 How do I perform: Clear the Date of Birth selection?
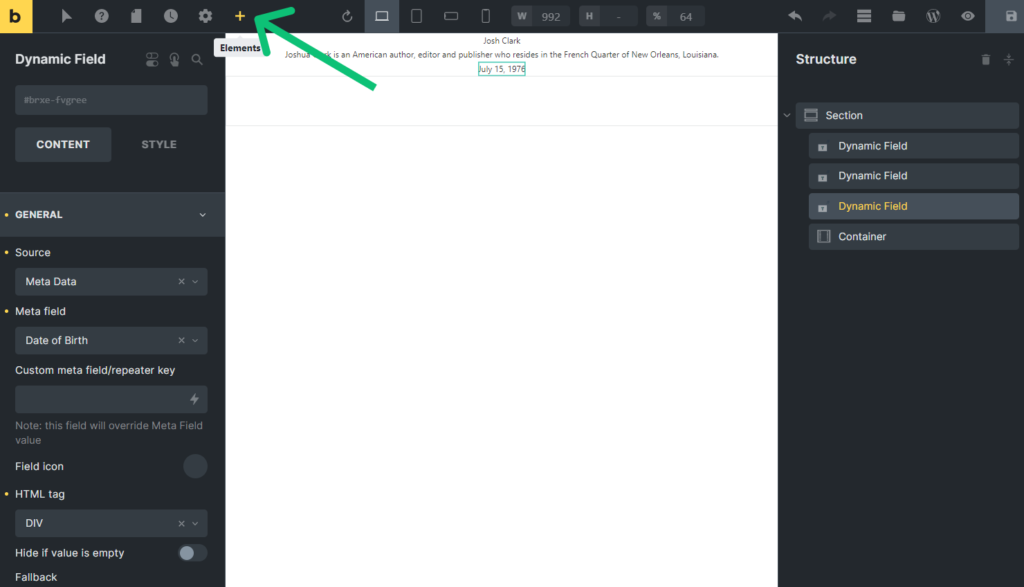[x=182, y=340]
